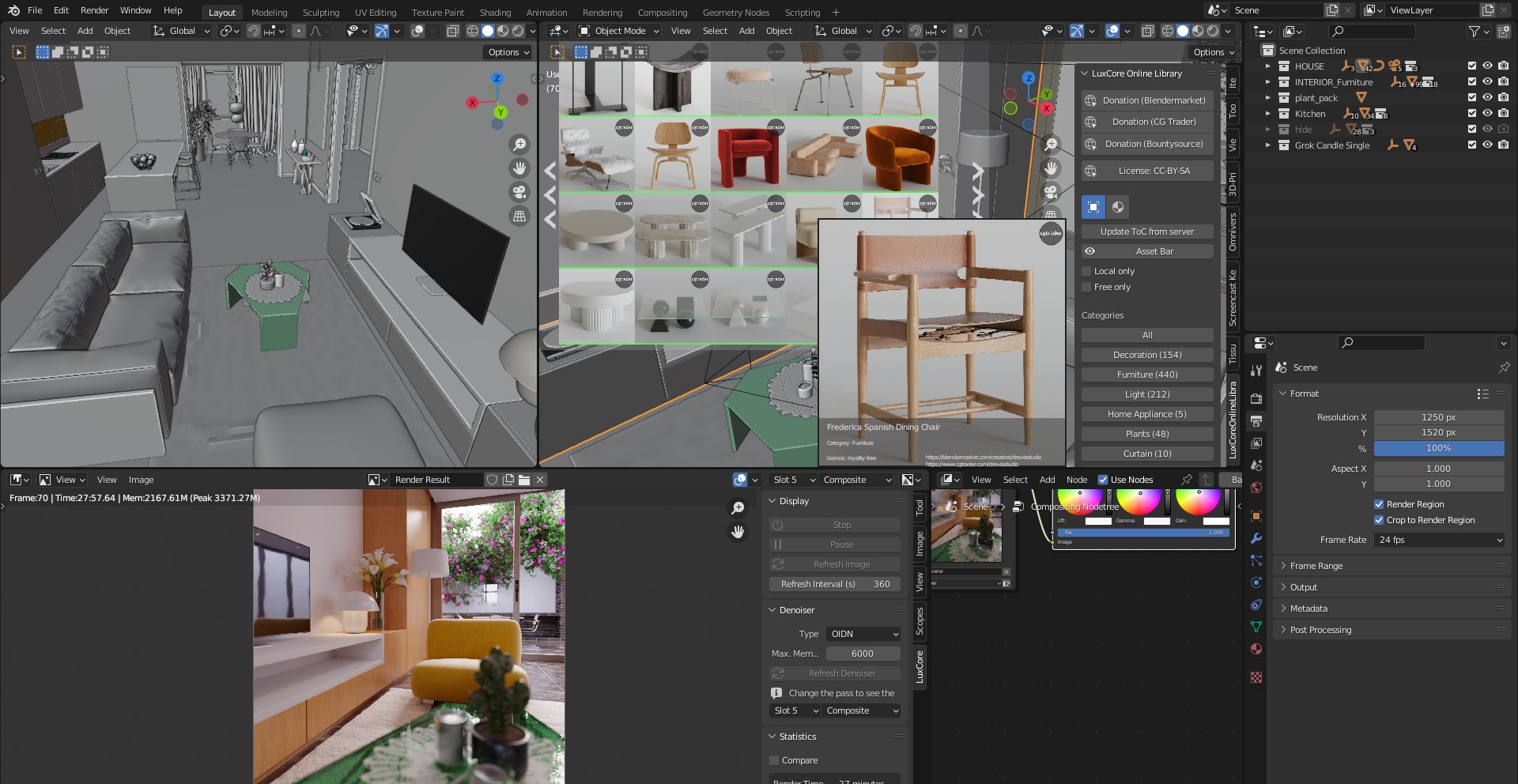Viewport: 1518px width, 784px height.
Task: Open the Render menu in top bar
Action: tap(94, 10)
